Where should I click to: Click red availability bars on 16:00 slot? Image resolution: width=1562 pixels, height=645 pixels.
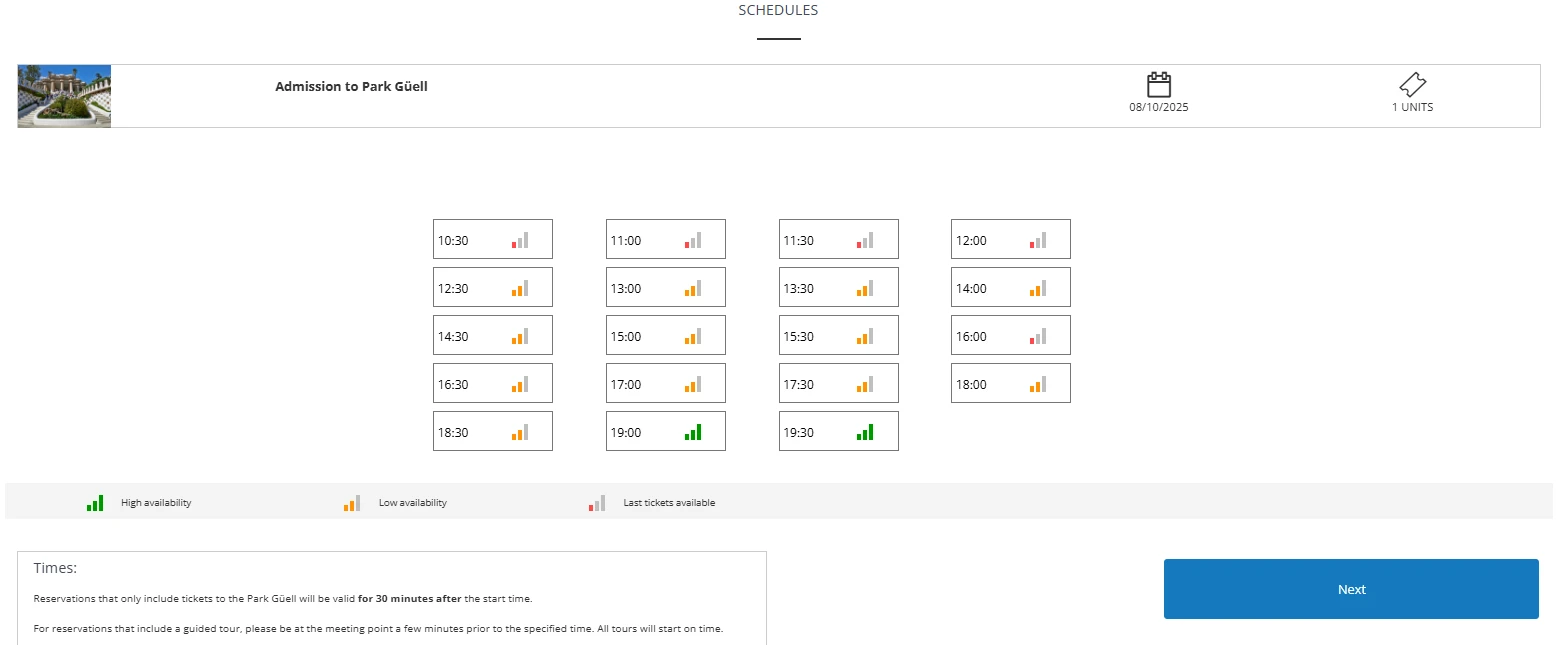[x=1038, y=336]
